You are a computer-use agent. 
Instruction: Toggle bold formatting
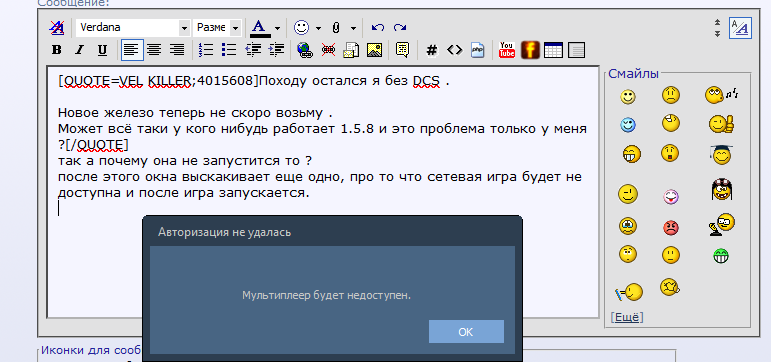pyautogui.click(x=57, y=50)
